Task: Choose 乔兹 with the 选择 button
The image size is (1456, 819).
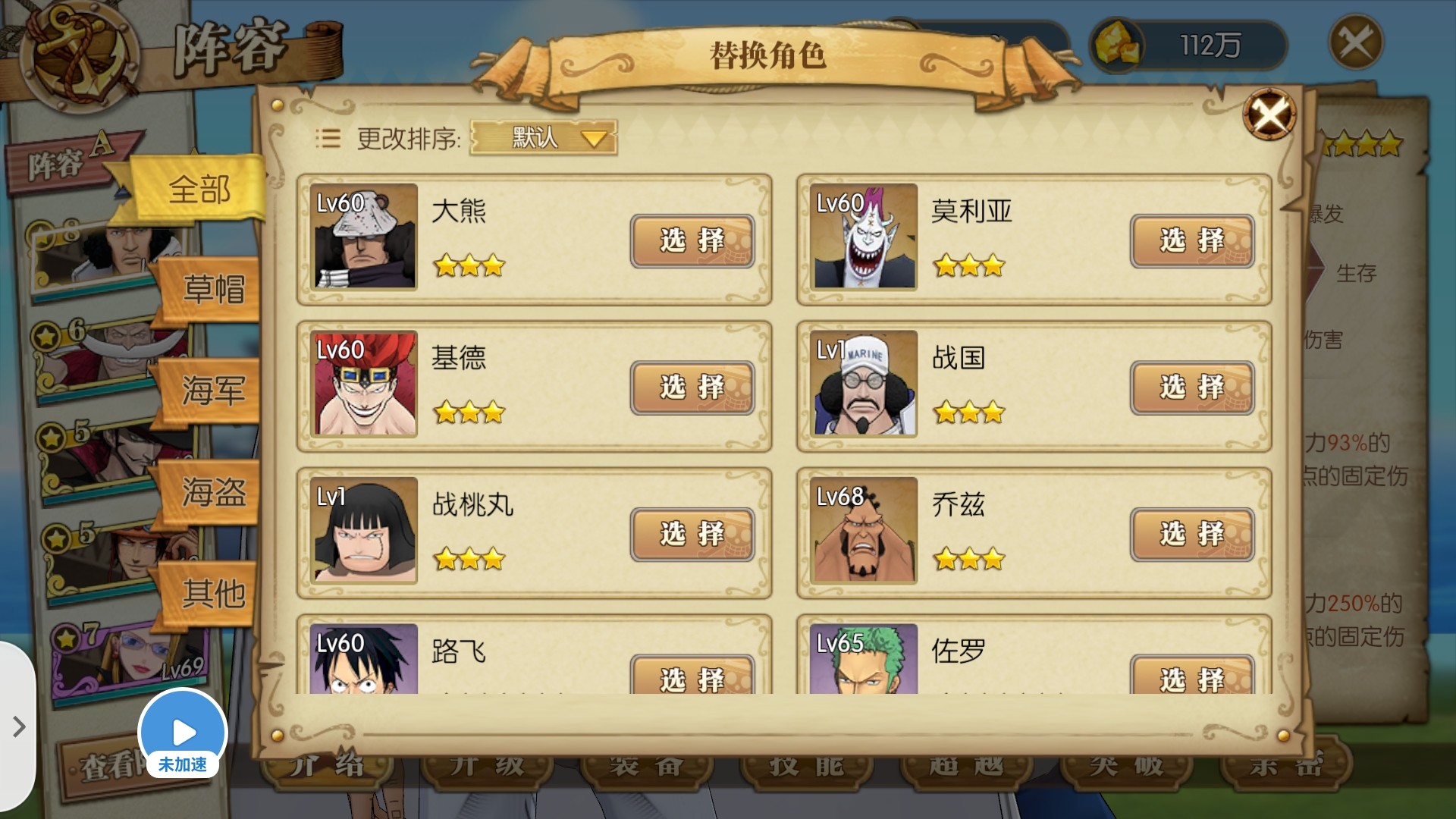Action: pos(1192,535)
